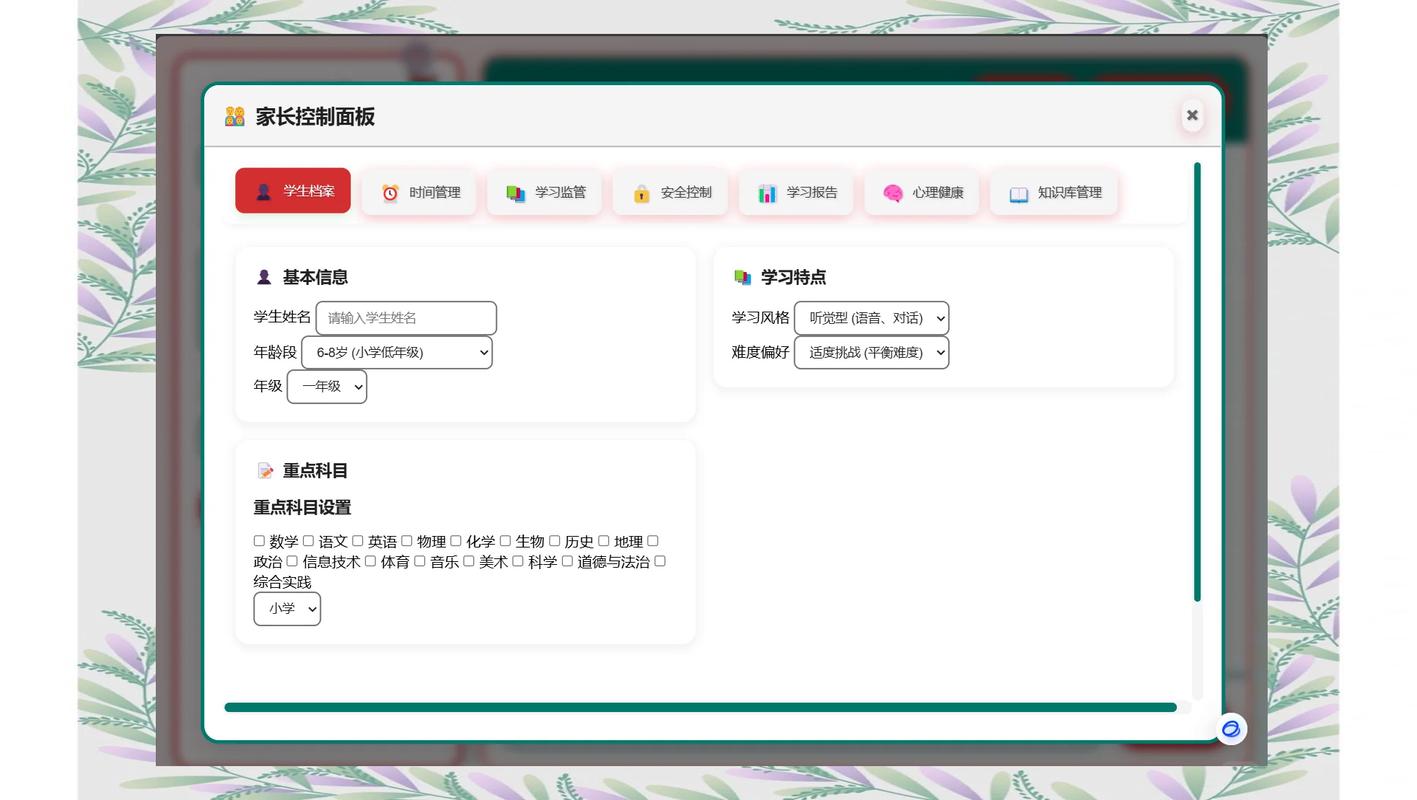Click the blue swirl floating icon
This screenshot has height=800, width=1417.
1231,729
